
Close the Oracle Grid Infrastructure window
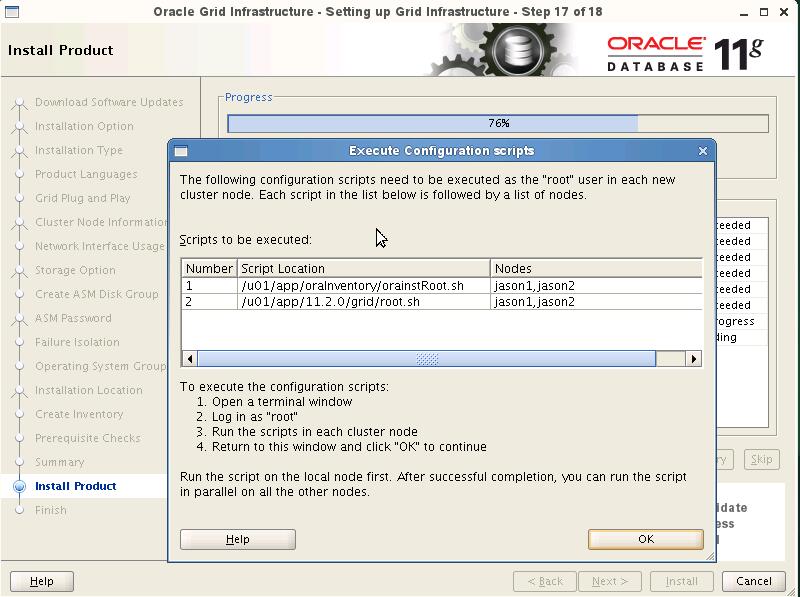[x=784, y=12]
